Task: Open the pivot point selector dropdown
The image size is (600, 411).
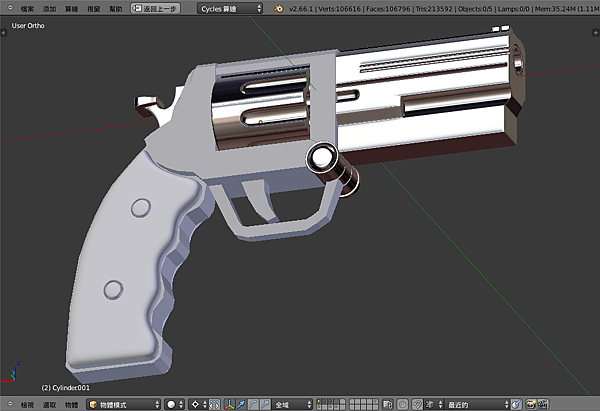Action: pos(198,404)
